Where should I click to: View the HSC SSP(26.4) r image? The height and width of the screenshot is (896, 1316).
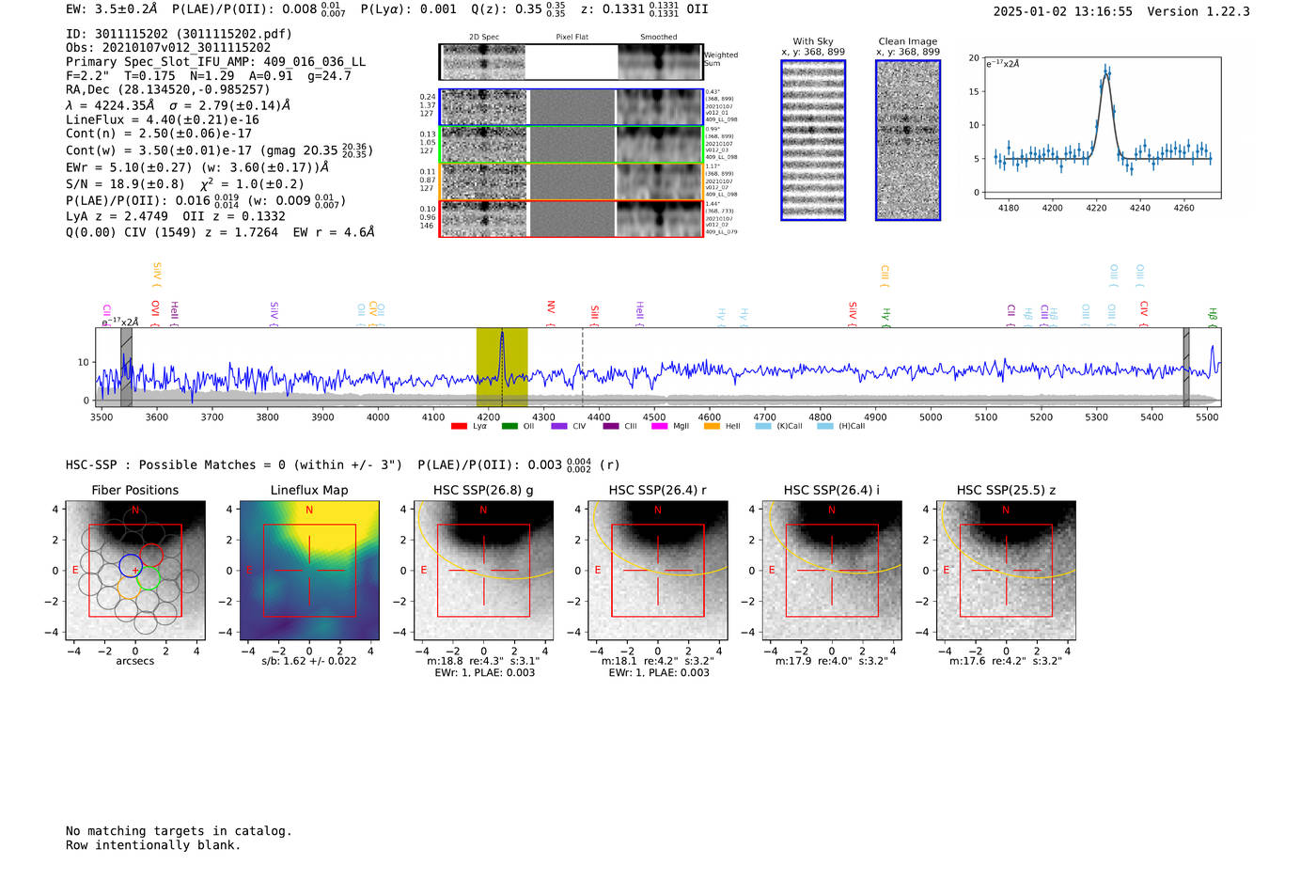(x=658, y=570)
